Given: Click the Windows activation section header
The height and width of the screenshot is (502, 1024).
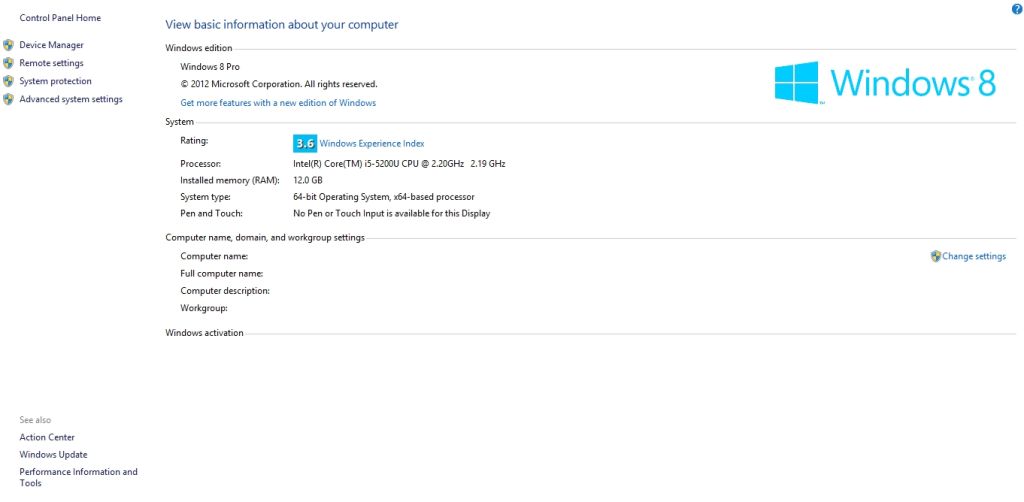Looking at the screenshot, I should click(204, 333).
